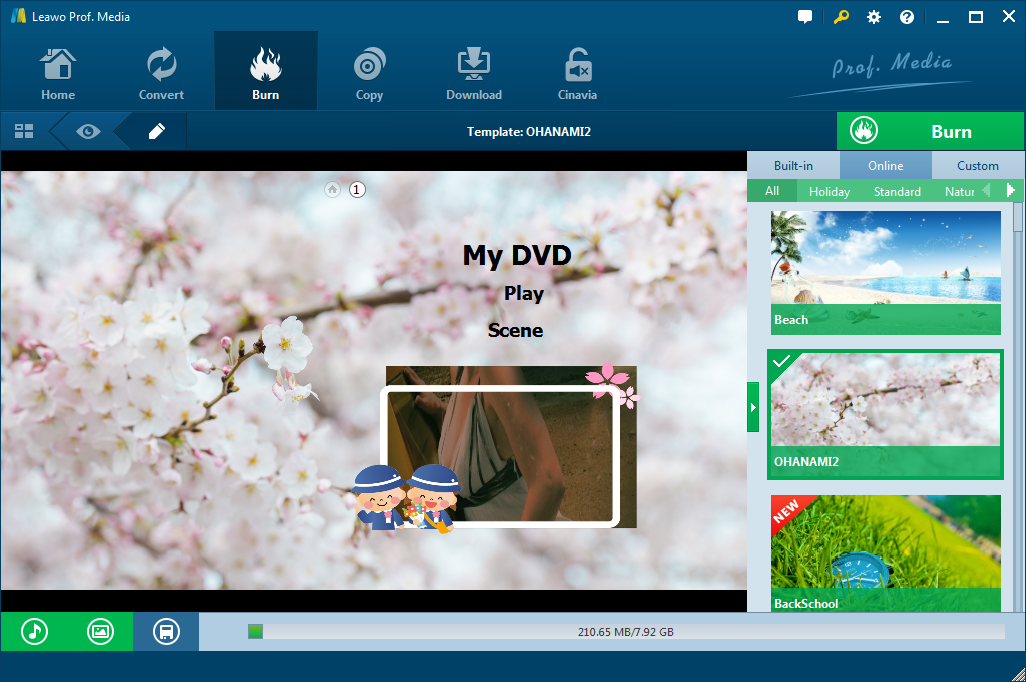Click the background music note icon
This screenshot has height=682, width=1026.
point(35,632)
